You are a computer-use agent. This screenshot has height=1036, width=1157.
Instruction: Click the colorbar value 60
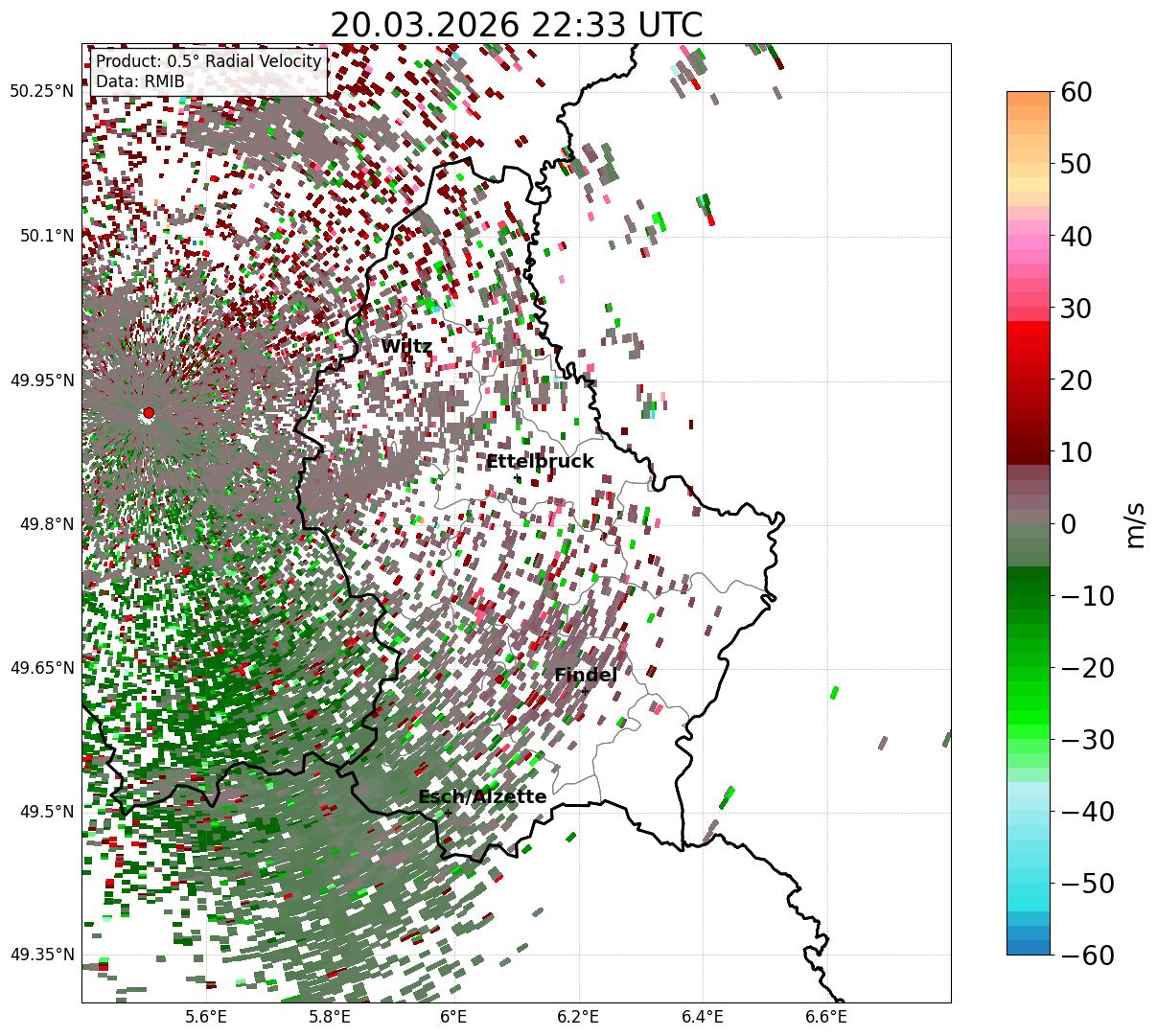(x=1076, y=92)
